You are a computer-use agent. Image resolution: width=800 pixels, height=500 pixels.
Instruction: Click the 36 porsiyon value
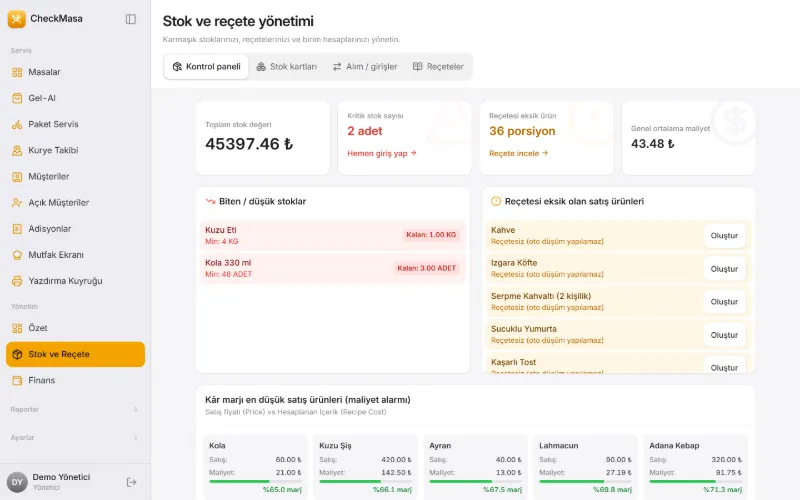[522, 132]
